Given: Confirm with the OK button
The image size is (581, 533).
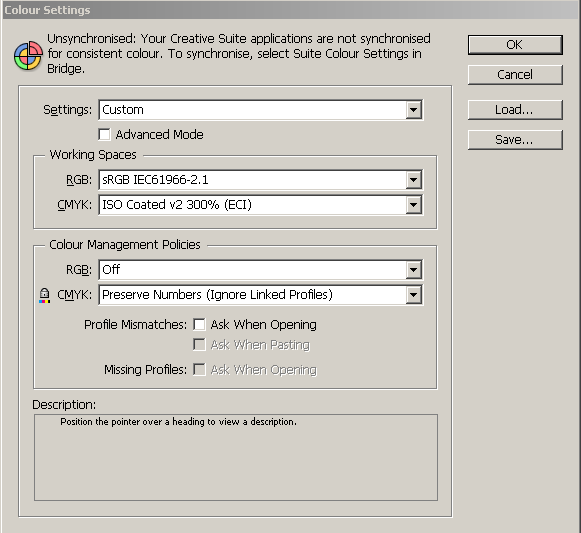Looking at the screenshot, I should coord(515,45).
